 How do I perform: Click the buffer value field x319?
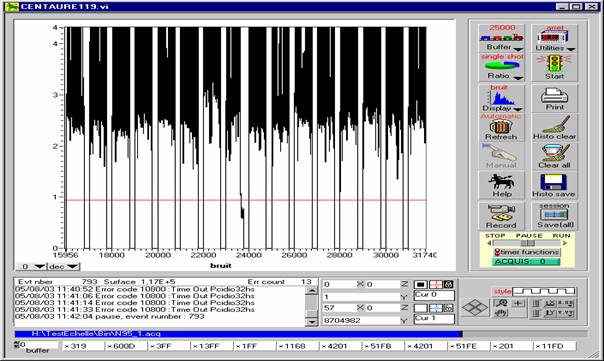(83, 346)
